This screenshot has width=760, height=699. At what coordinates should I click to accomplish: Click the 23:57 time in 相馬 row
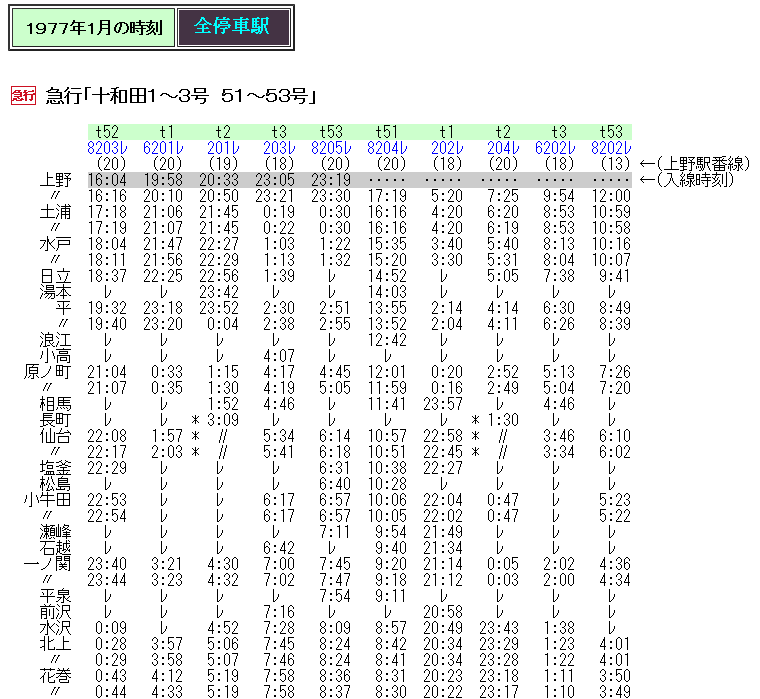(443, 404)
